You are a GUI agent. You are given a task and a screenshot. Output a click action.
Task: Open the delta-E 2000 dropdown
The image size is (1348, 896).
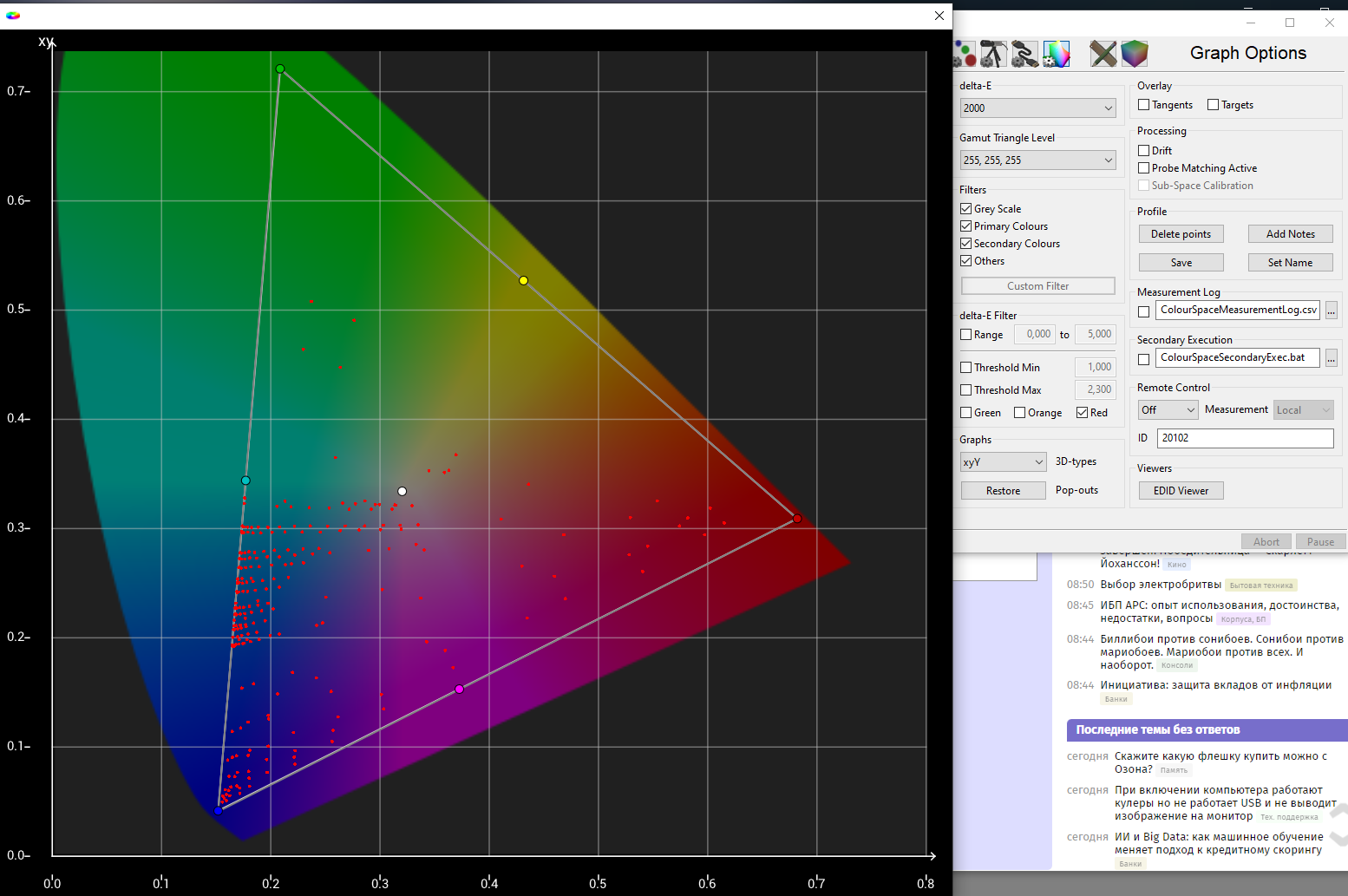pyautogui.click(x=1037, y=108)
